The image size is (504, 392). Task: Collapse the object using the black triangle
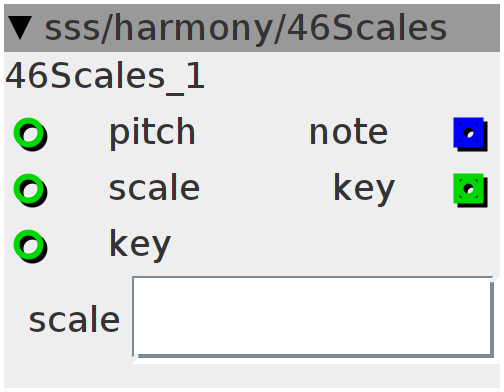[x=20, y=28]
